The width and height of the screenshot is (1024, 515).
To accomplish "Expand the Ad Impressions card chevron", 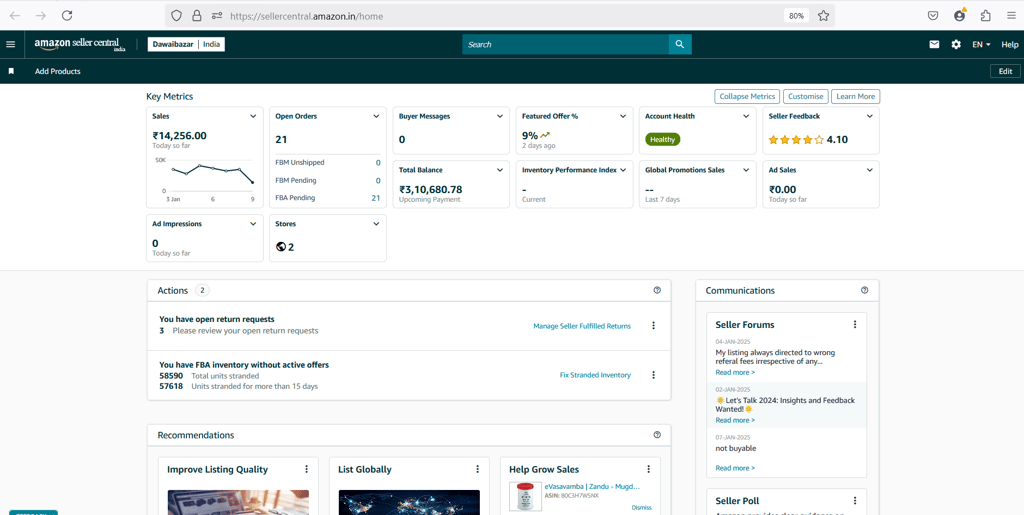I will tap(253, 224).
